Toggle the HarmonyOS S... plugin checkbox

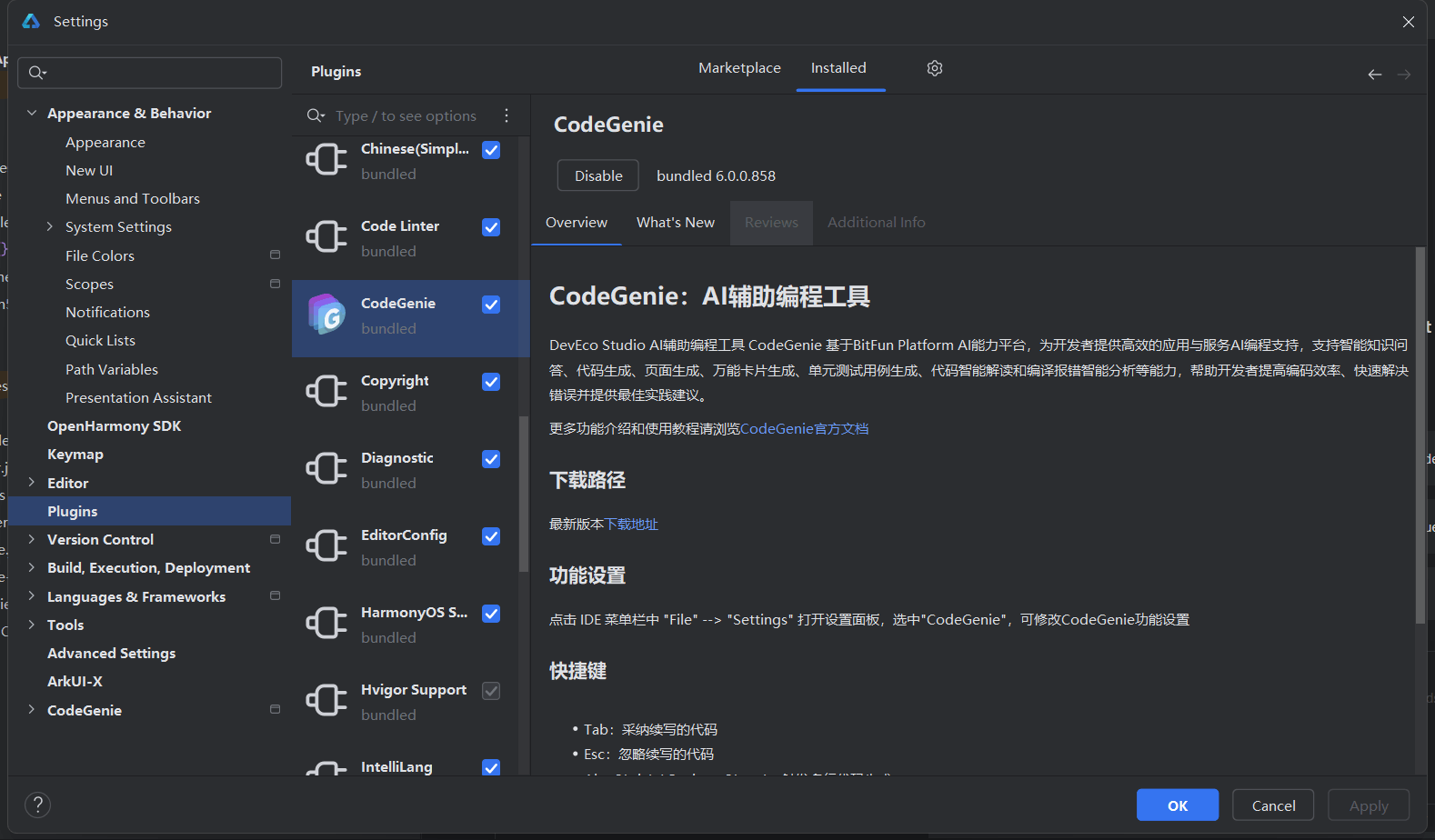tap(491, 614)
